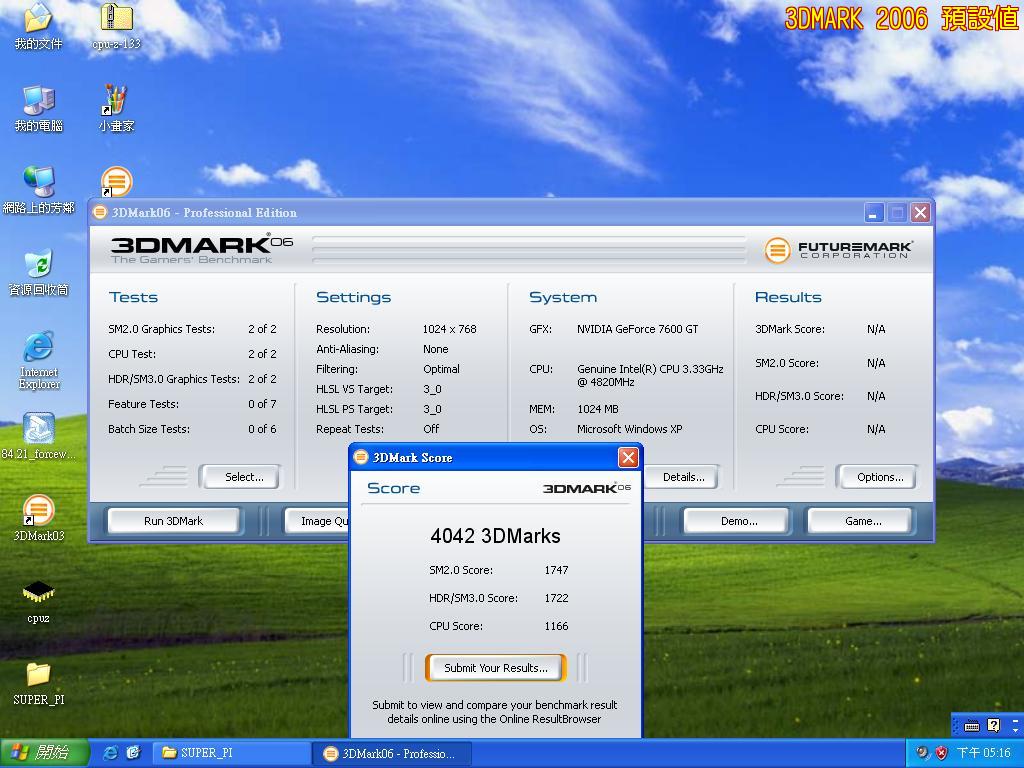Open the Image Quality button

tap(318, 520)
